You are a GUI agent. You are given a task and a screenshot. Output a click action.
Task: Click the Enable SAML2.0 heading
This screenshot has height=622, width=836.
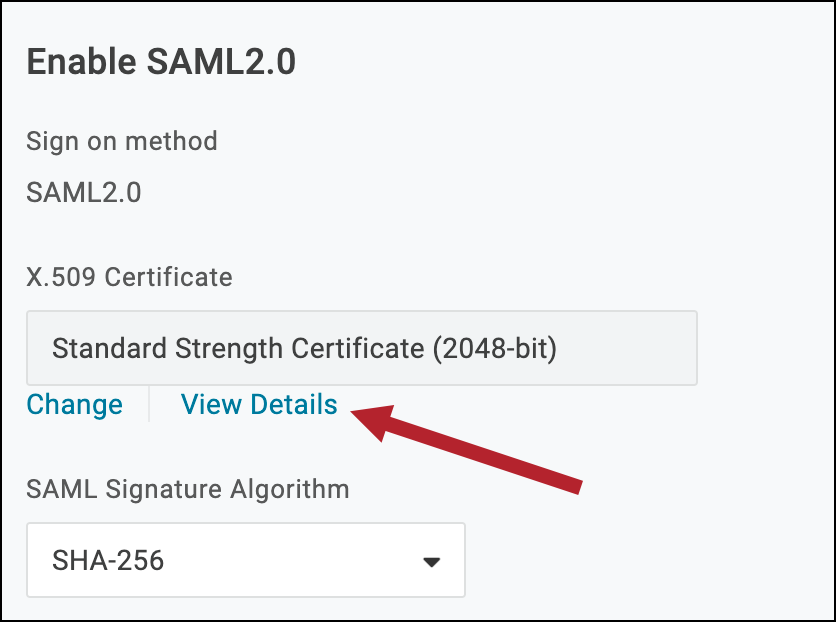point(161,62)
